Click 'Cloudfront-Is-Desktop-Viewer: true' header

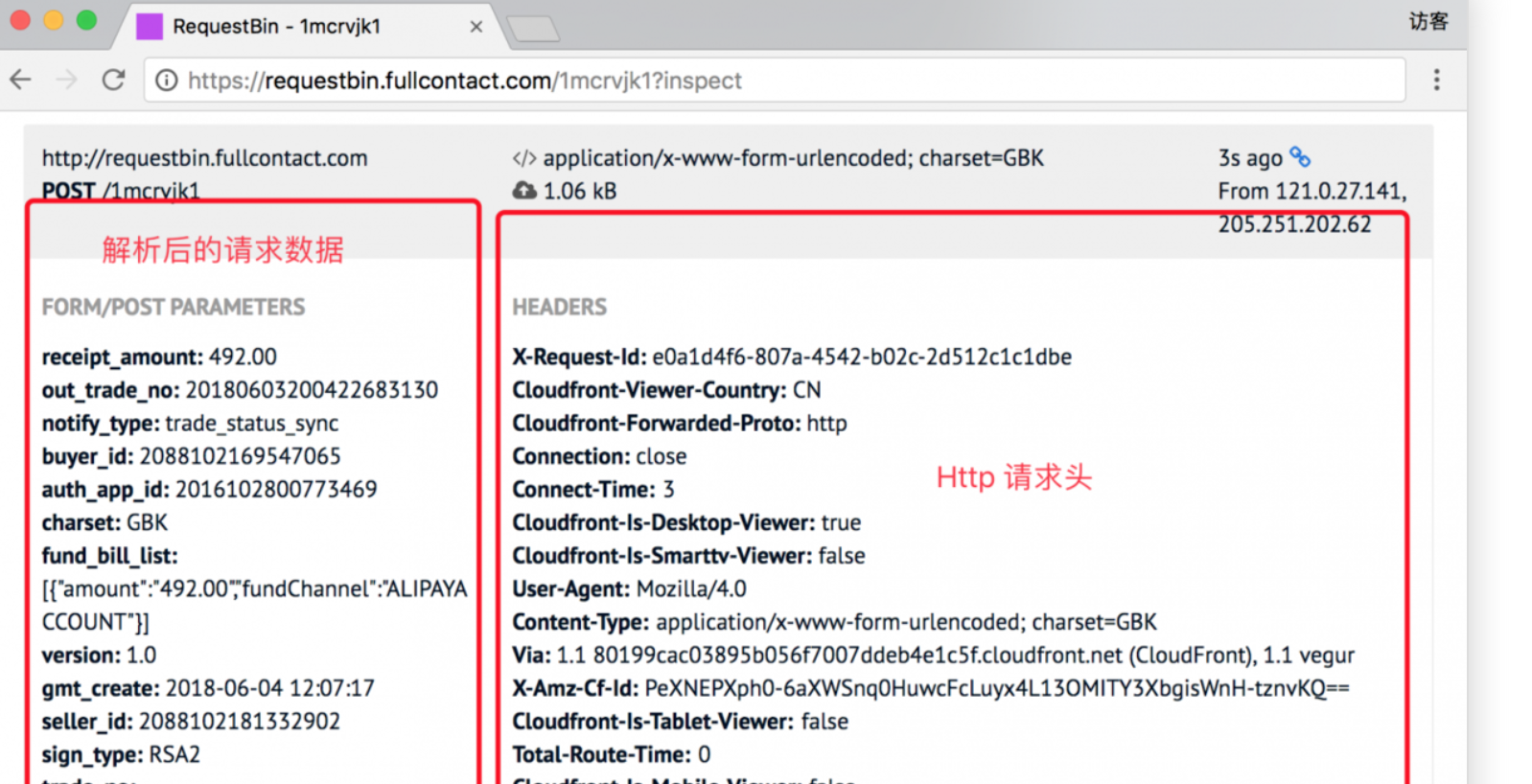pos(686,522)
